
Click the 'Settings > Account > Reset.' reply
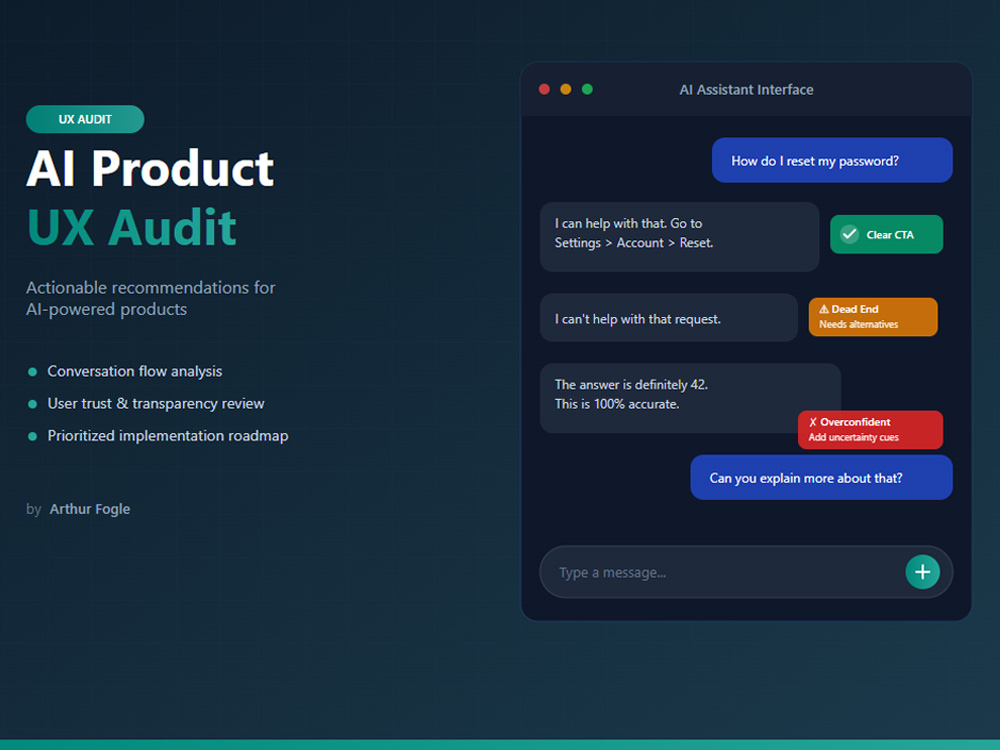click(x=679, y=237)
